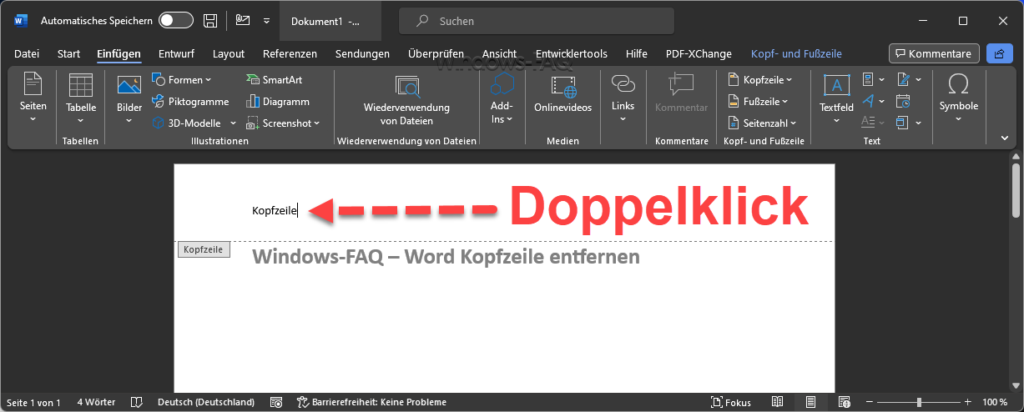The image size is (1024, 412).
Task: Click the zoom out minus button
Action: (x=869, y=402)
